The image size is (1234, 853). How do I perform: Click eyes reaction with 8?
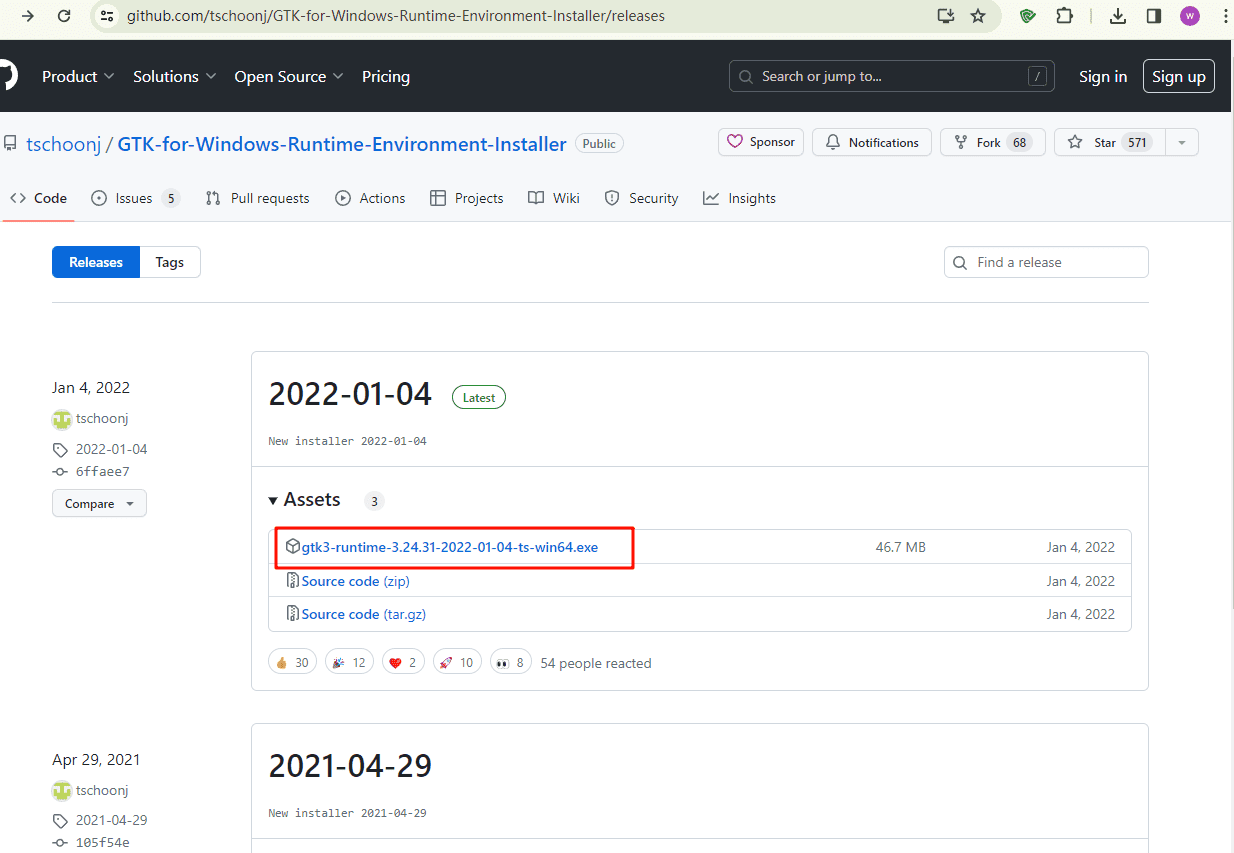(511, 662)
